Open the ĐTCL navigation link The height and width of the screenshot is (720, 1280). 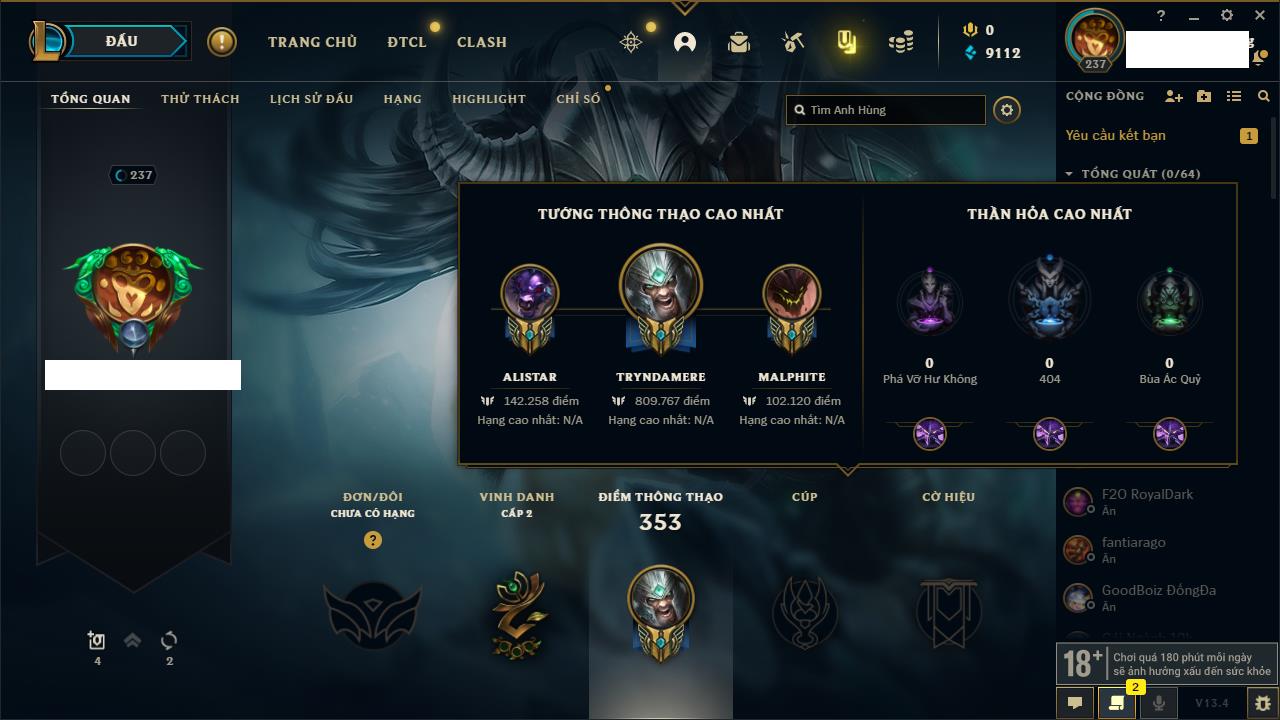click(x=407, y=42)
